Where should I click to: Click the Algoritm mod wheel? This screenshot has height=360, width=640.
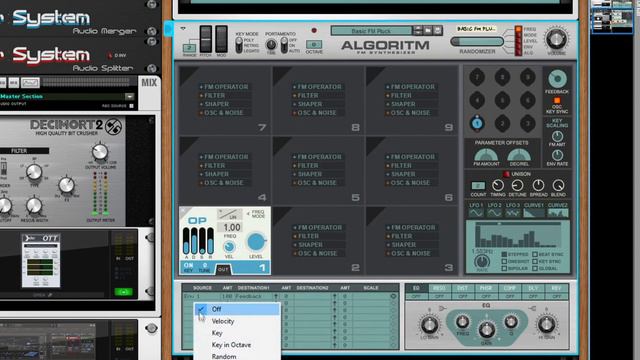click(x=221, y=38)
